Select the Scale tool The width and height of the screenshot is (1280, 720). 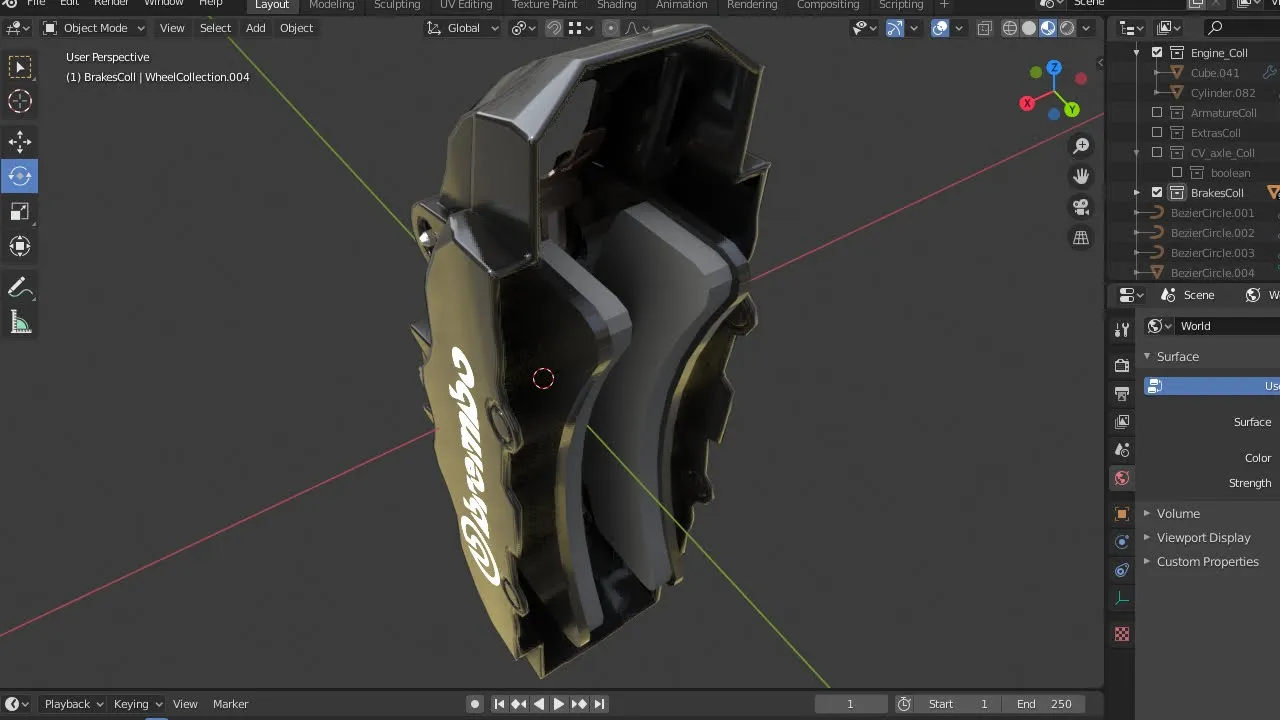coord(20,211)
